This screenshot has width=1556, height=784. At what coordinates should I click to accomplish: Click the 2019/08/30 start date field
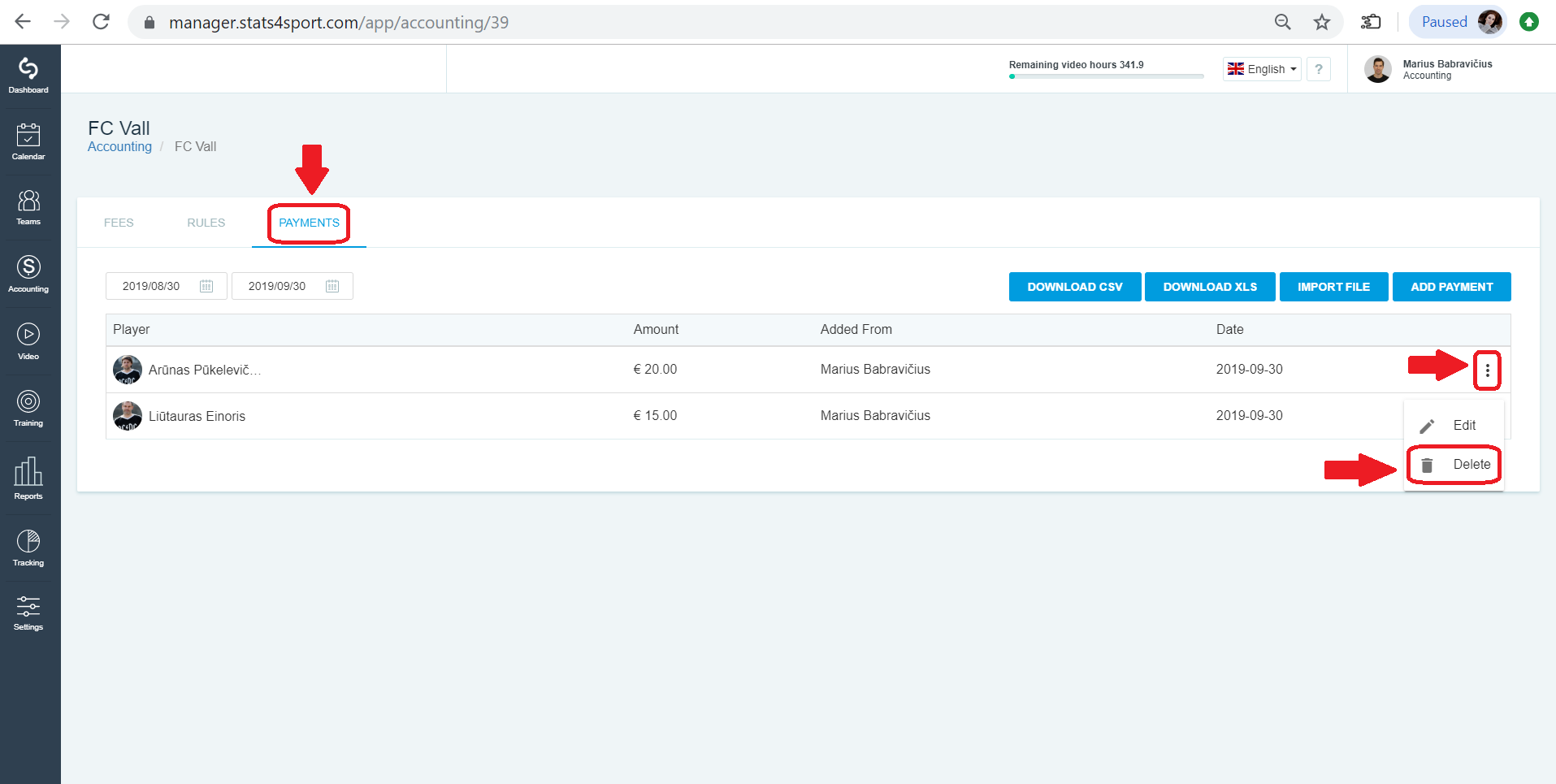coord(167,286)
